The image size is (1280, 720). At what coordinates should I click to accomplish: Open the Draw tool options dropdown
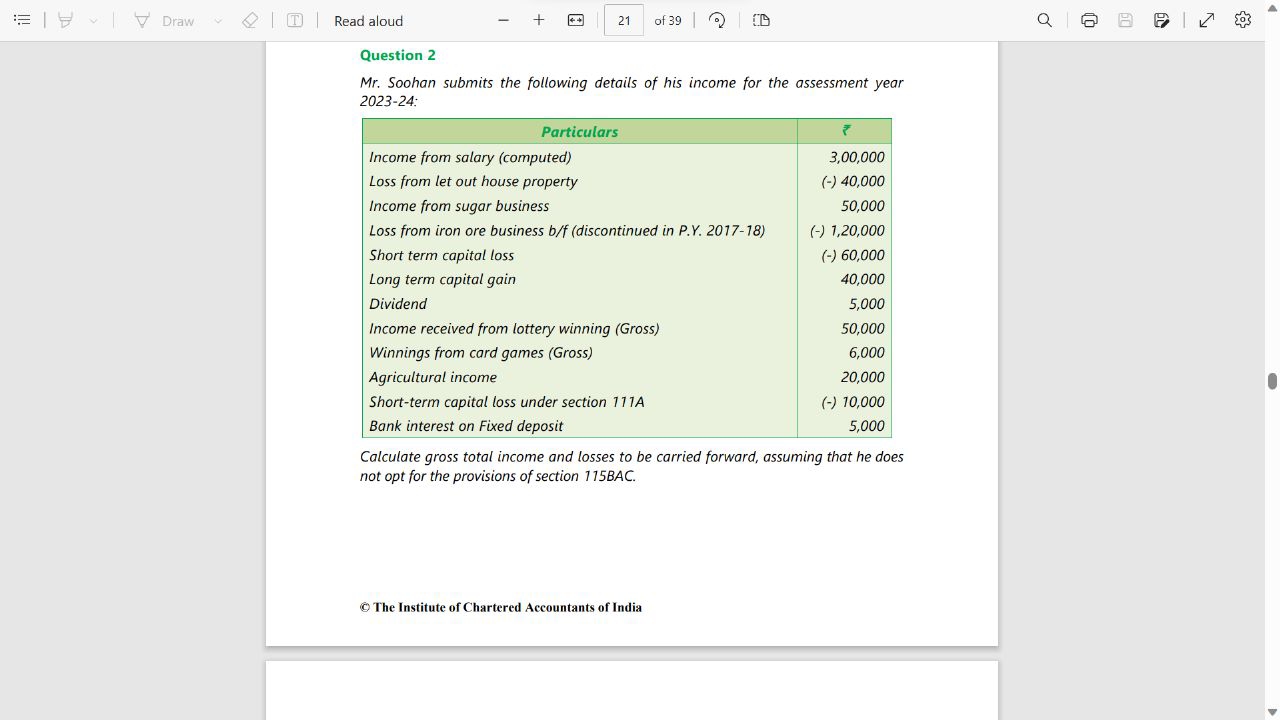(x=218, y=20)
